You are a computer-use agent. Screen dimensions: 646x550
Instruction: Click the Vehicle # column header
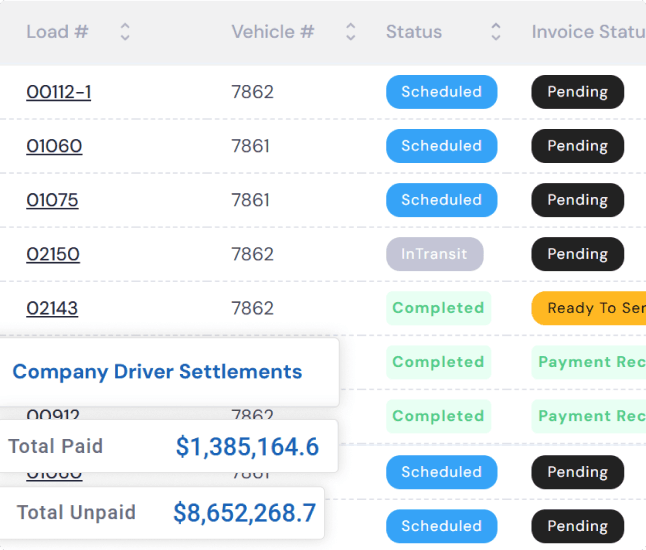point(273,32)
